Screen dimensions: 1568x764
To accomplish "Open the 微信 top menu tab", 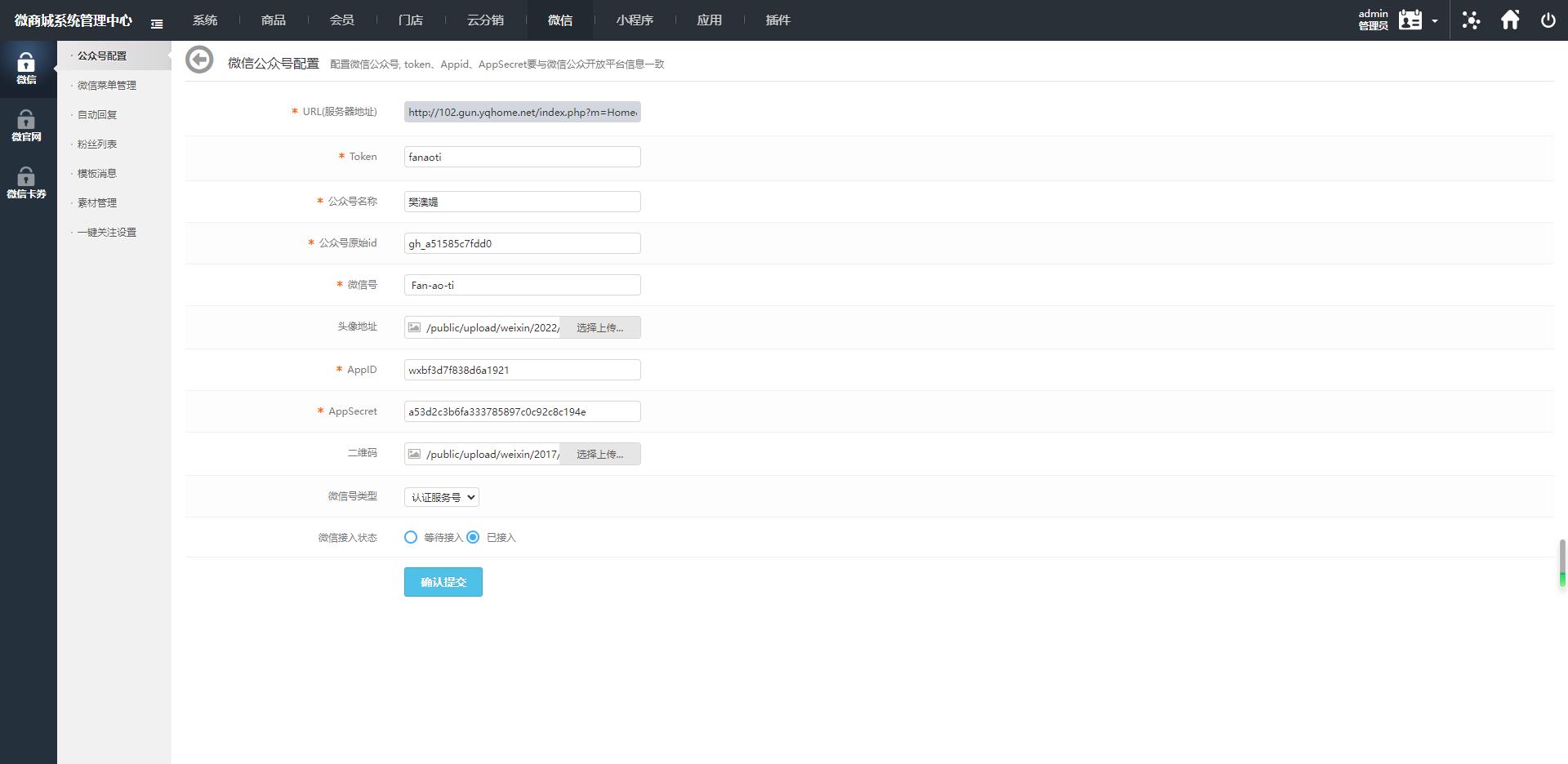I will coord(560,20).
